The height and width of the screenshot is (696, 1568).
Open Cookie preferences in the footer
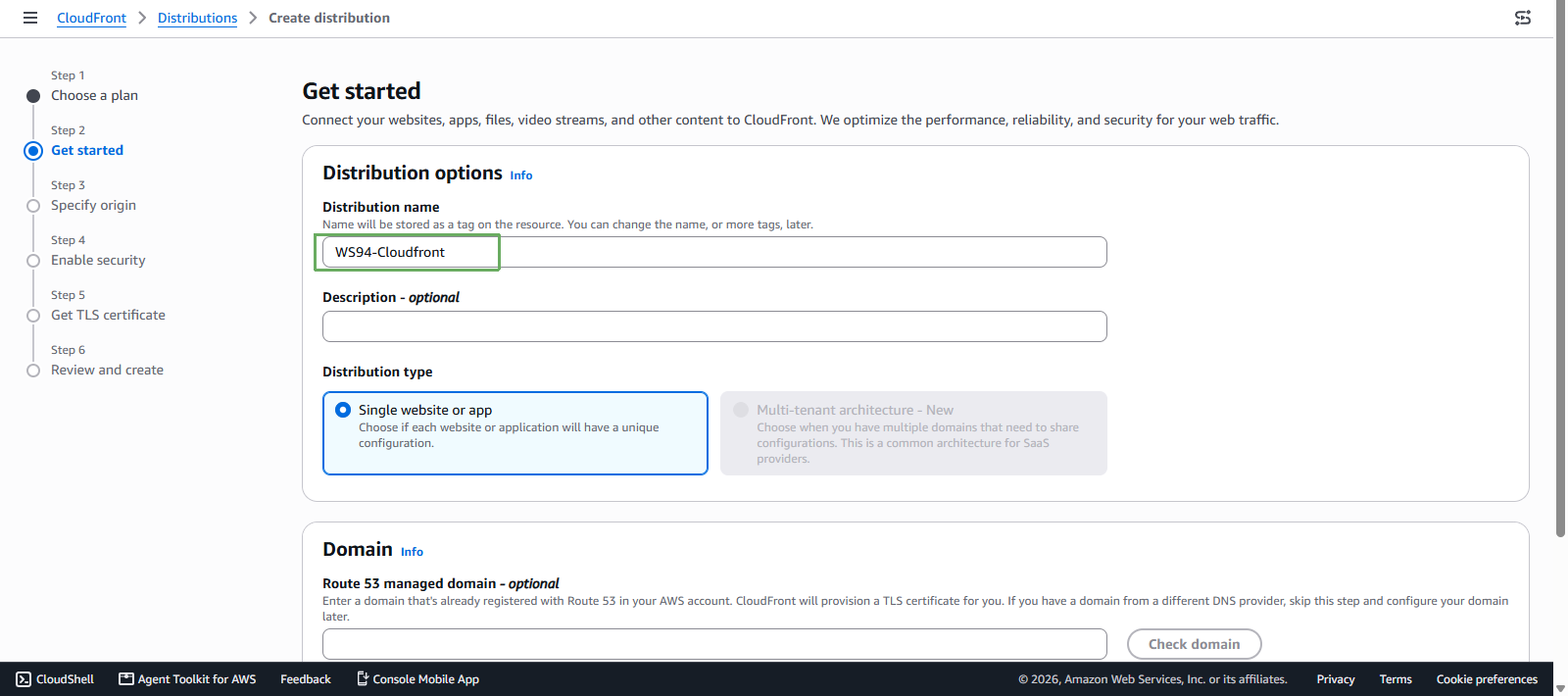click(1487, 679)
